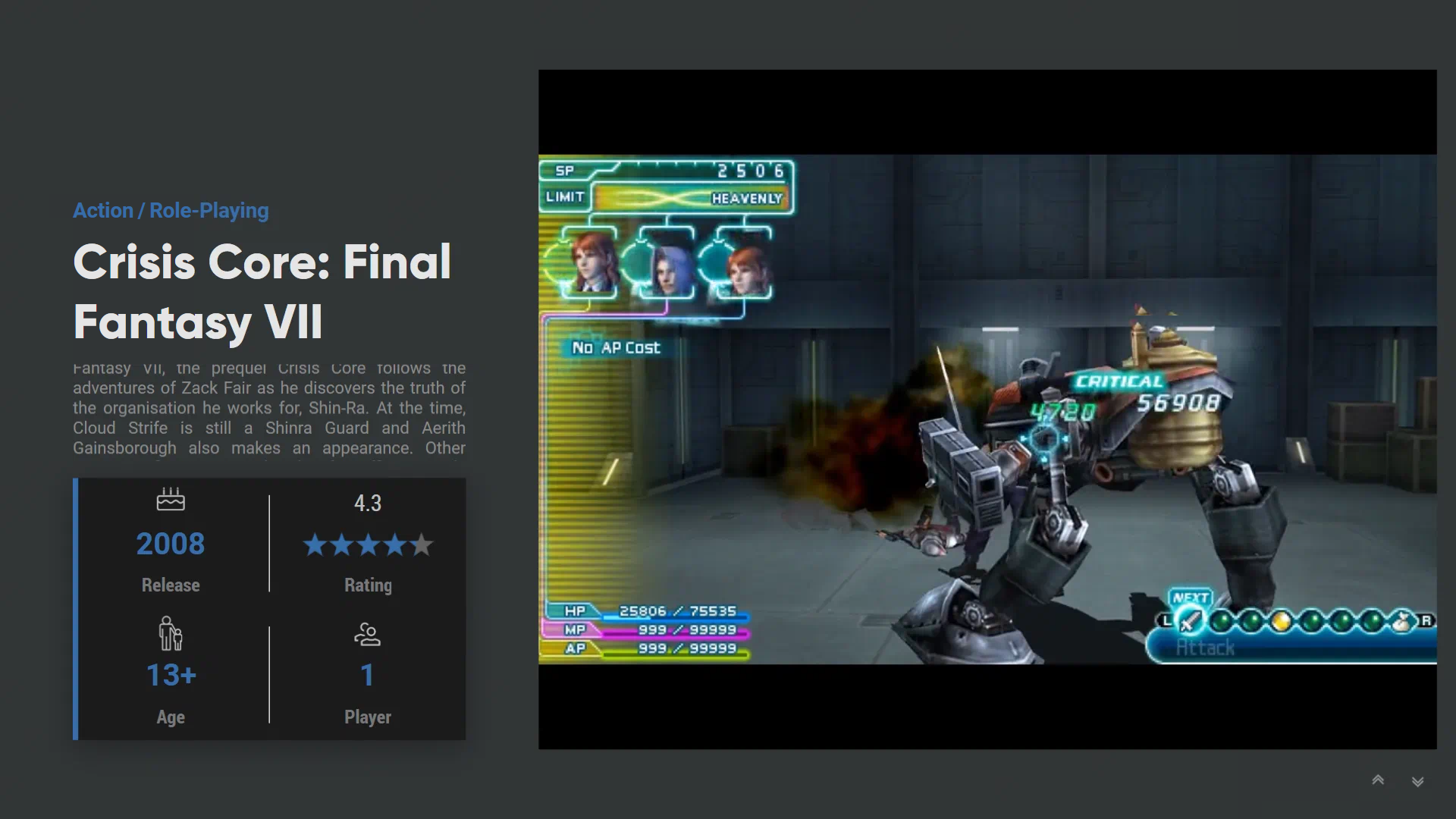
Task: Click the adult and child age icon
Action: [x=171, y=633]
